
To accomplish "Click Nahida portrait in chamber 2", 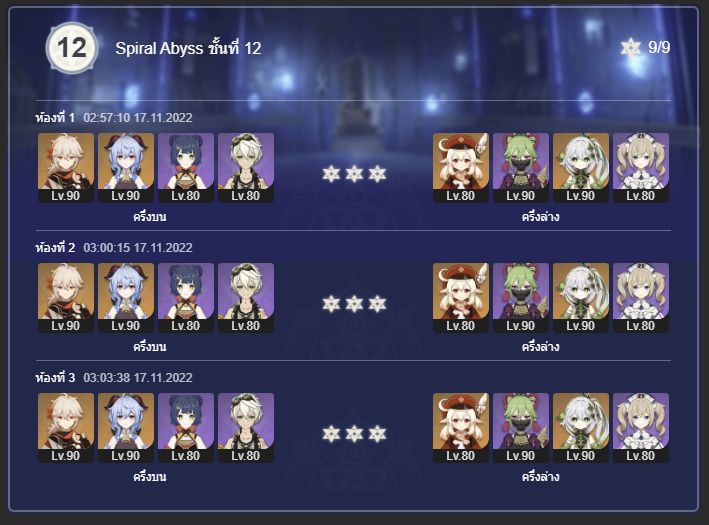I will click(581, 298).
